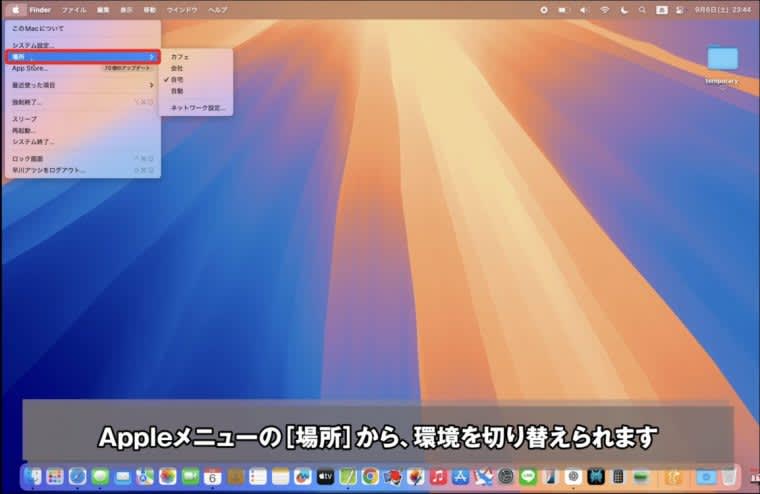
Task: Select Temporary folder on desktop
Action: pos(722,60)
